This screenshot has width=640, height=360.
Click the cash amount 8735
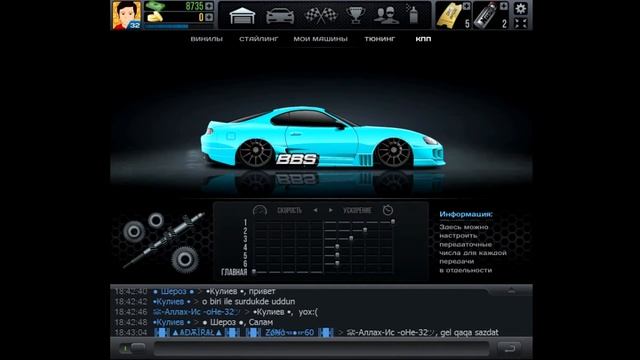click(x=194, y=6)
